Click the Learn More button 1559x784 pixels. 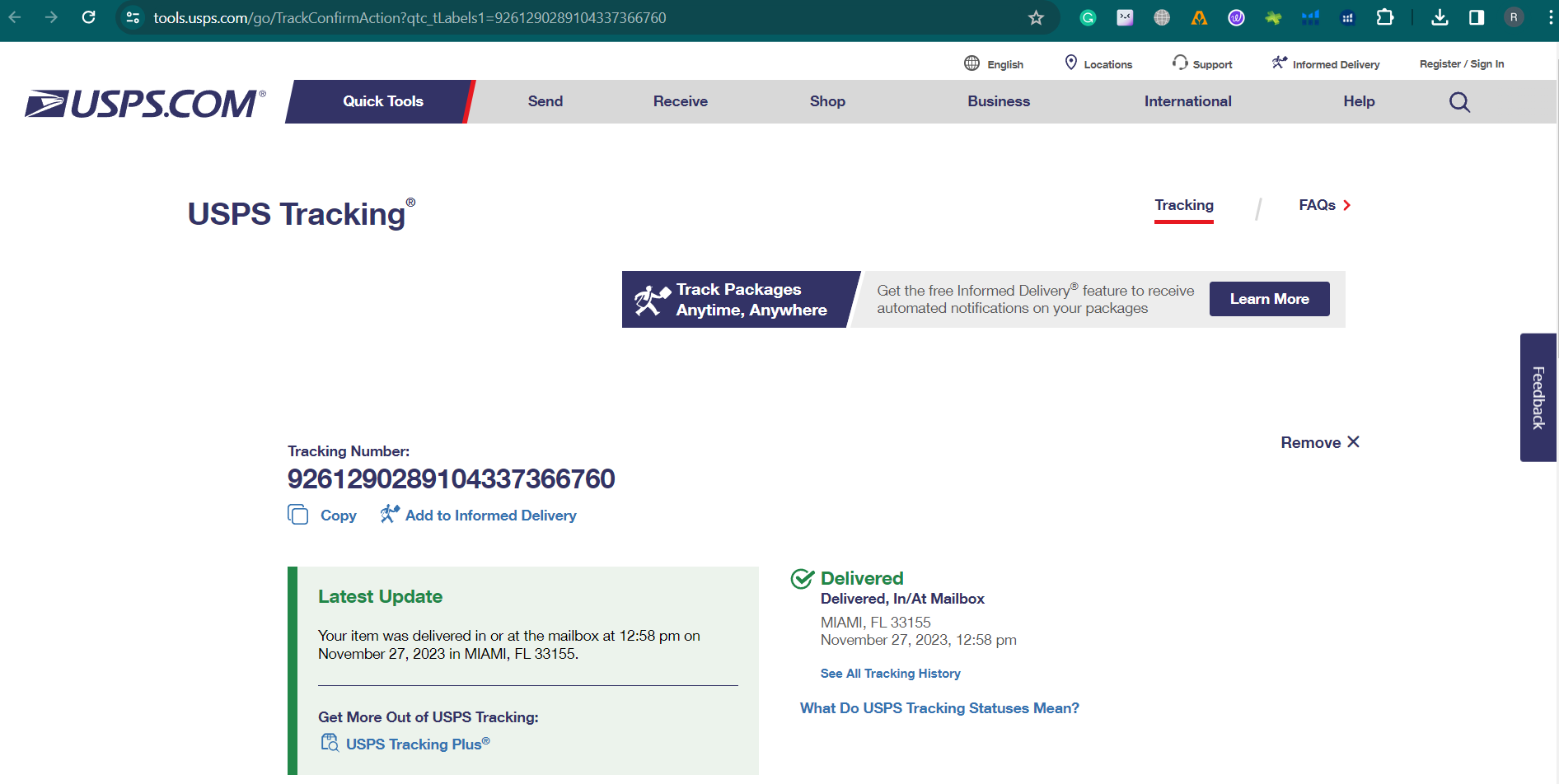(1269, 299)
